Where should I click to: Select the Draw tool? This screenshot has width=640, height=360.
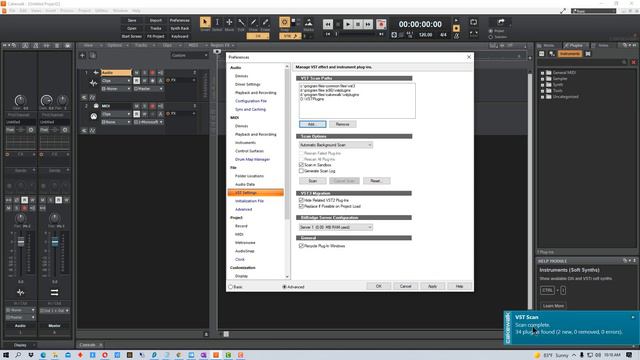253,22
